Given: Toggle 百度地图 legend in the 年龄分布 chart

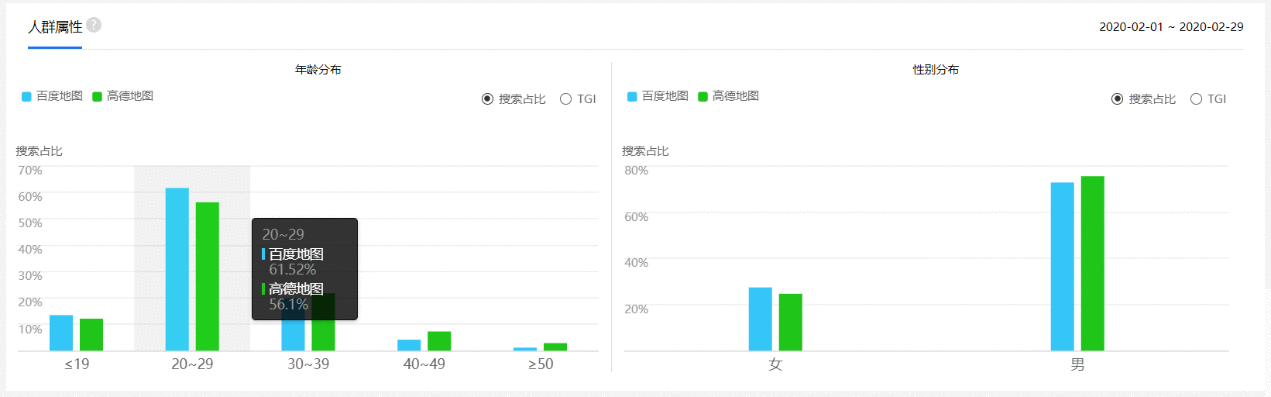Looking at the screenshot, I should point(52,96).
